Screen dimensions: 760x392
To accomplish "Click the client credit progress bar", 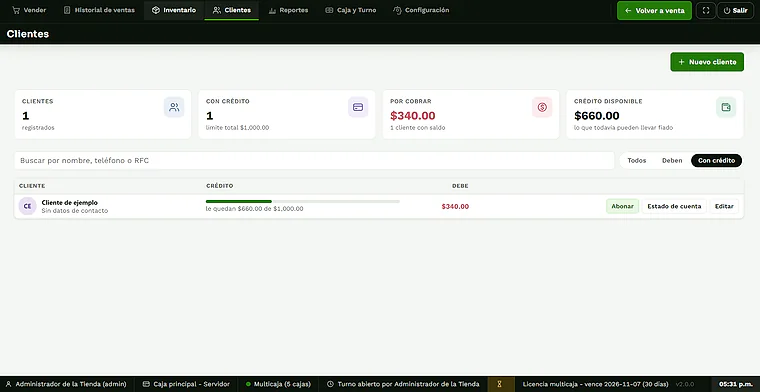I will tap(302, 201).
